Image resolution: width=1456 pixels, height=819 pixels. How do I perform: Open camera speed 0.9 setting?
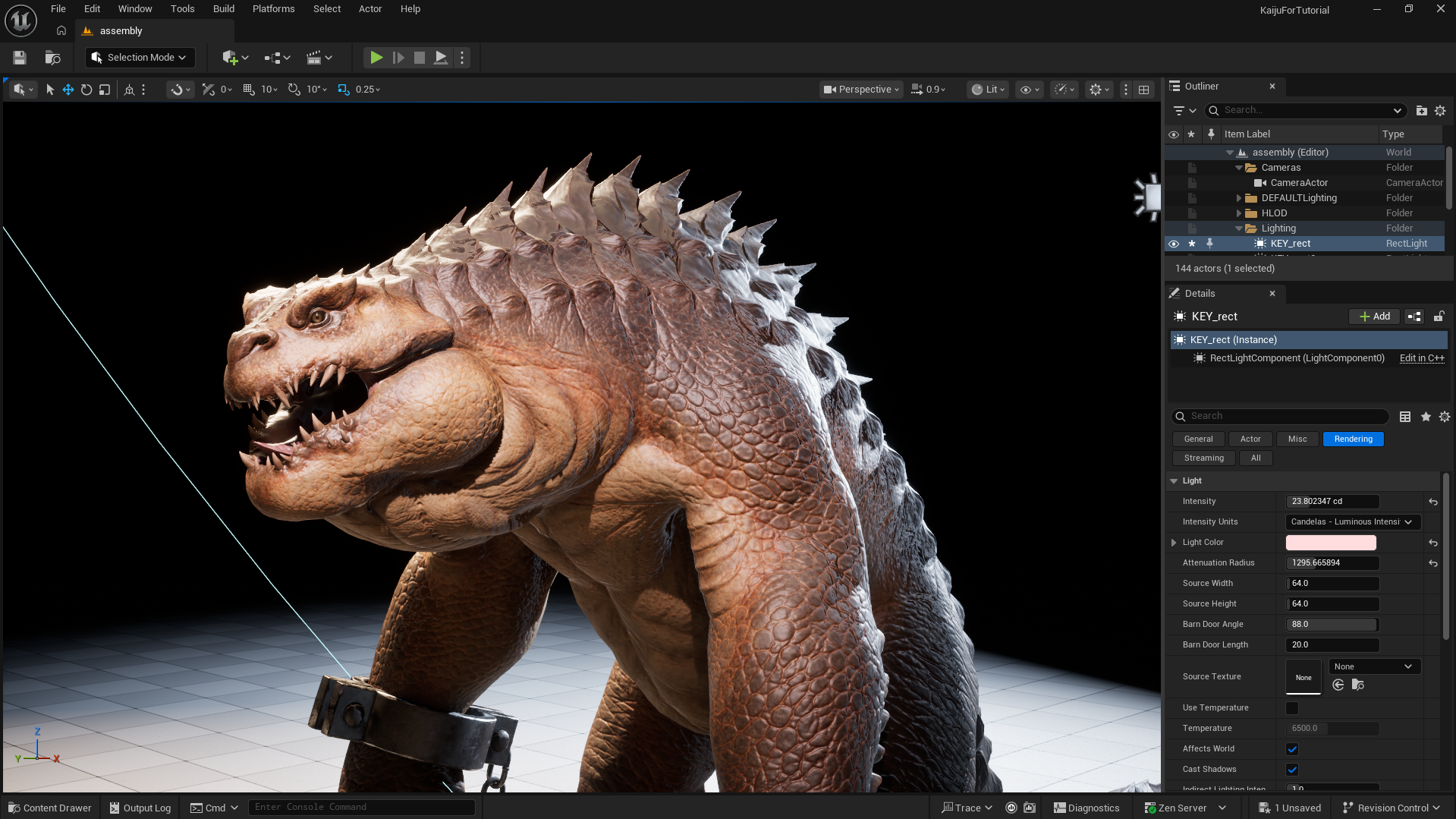tap(929, 90)
